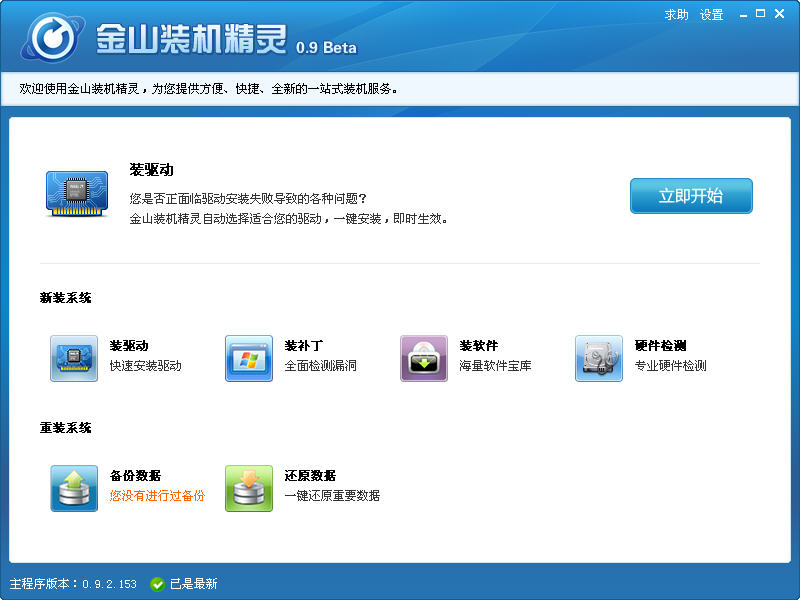Select the 备份数据 label
800x600 pixels.
click(135, 476)
